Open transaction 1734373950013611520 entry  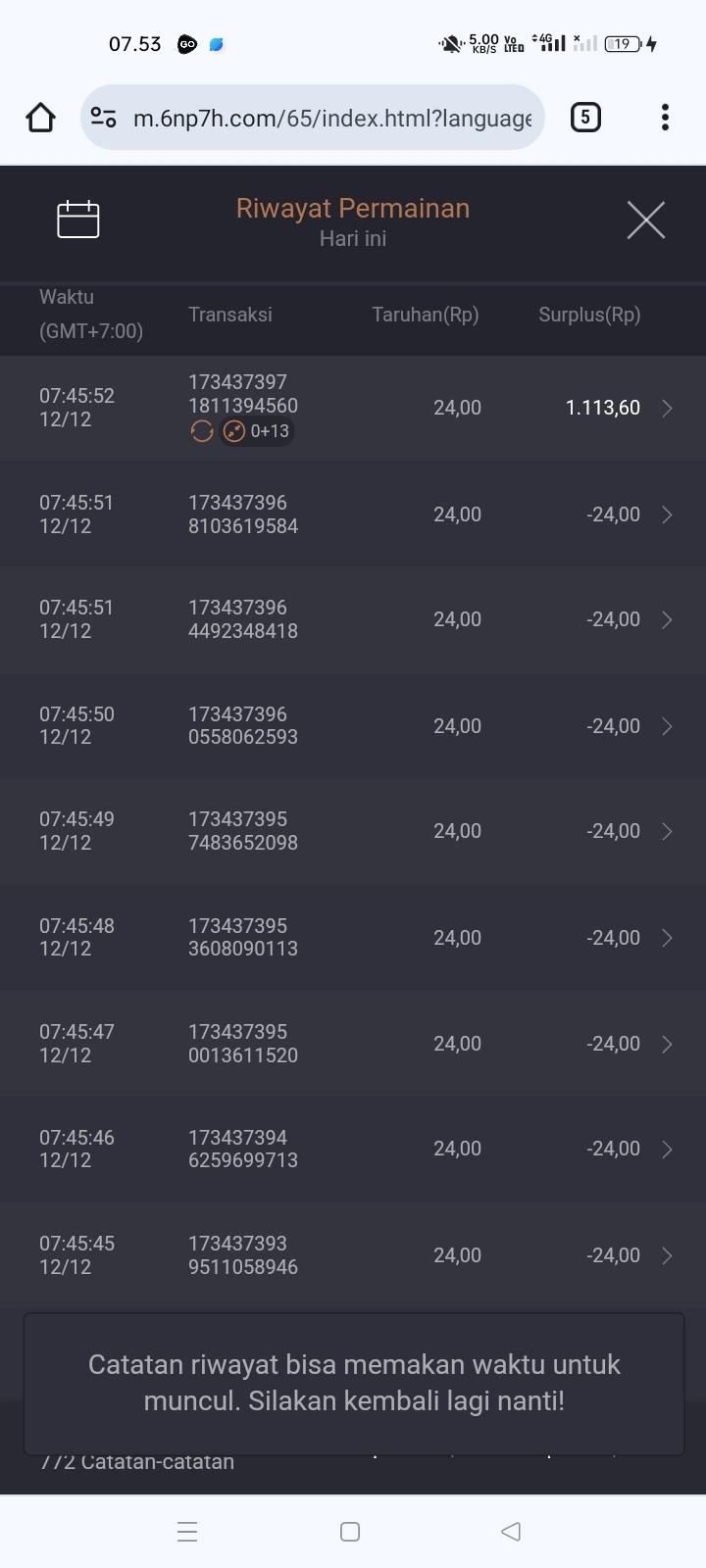point(243,1044)
